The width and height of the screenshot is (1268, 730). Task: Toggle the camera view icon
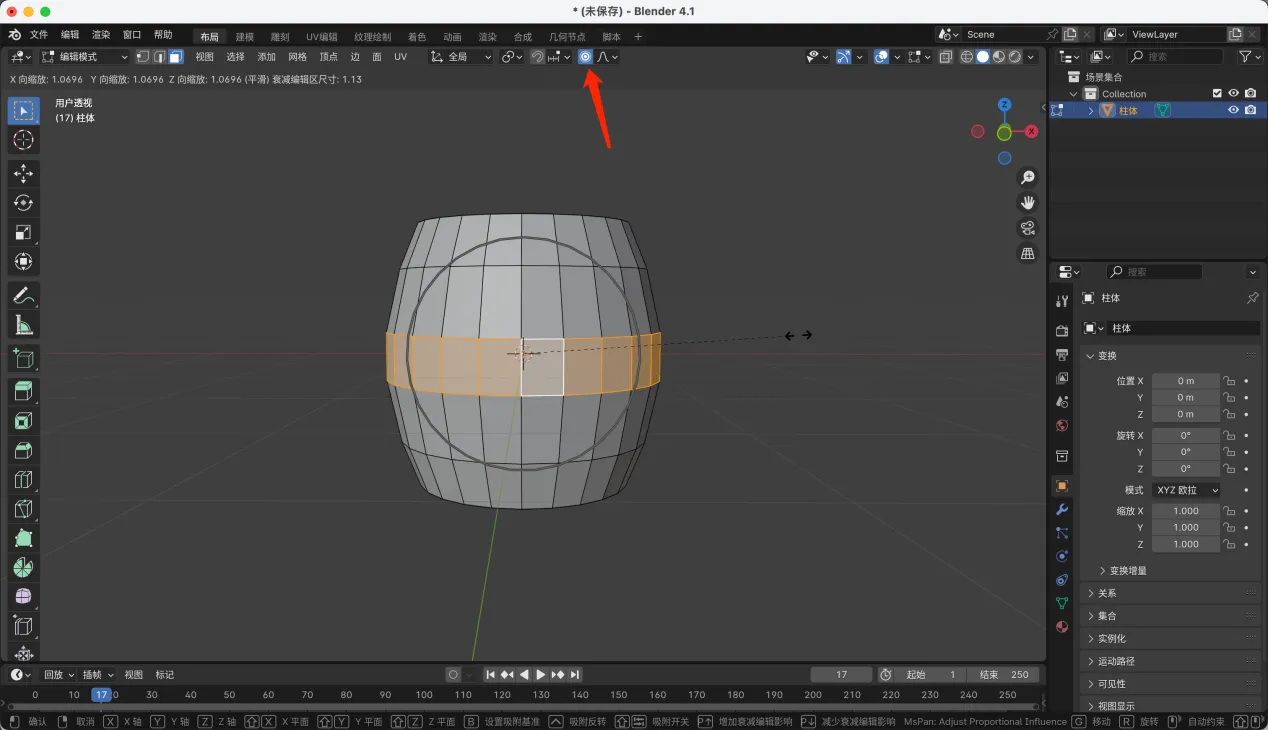[x=1027, y=228]
